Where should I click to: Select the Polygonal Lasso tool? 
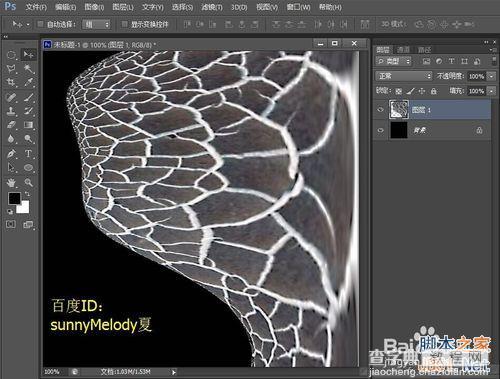click(x=11, y=69)
